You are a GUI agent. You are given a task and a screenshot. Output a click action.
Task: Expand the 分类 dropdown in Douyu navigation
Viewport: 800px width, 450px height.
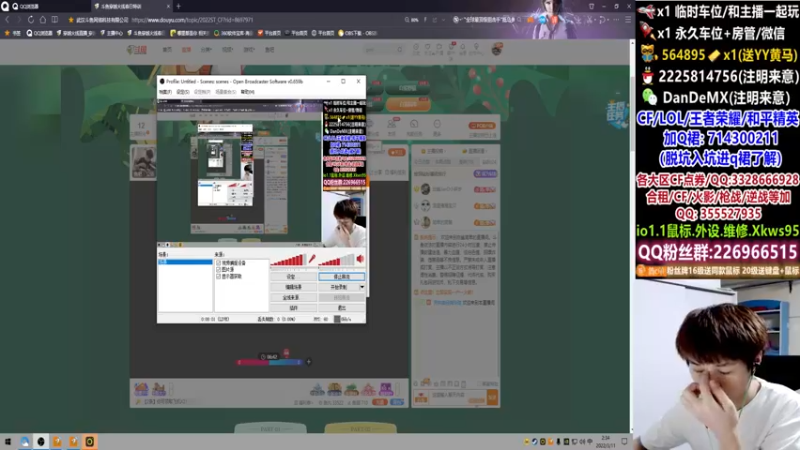point(206,50)
